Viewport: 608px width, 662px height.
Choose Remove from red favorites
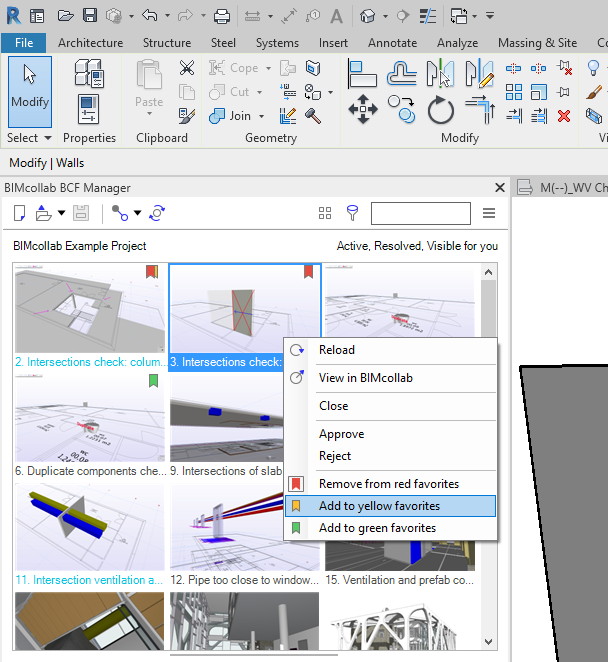pos(391,484)
